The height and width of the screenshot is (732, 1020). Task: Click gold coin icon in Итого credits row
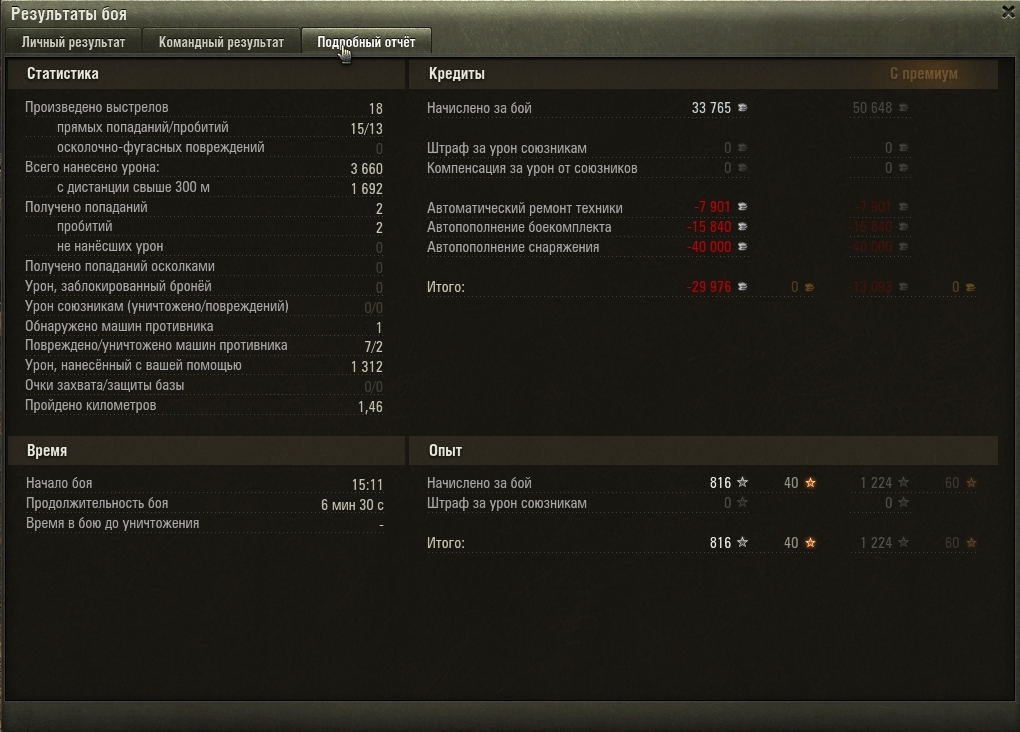pos(810,287)
